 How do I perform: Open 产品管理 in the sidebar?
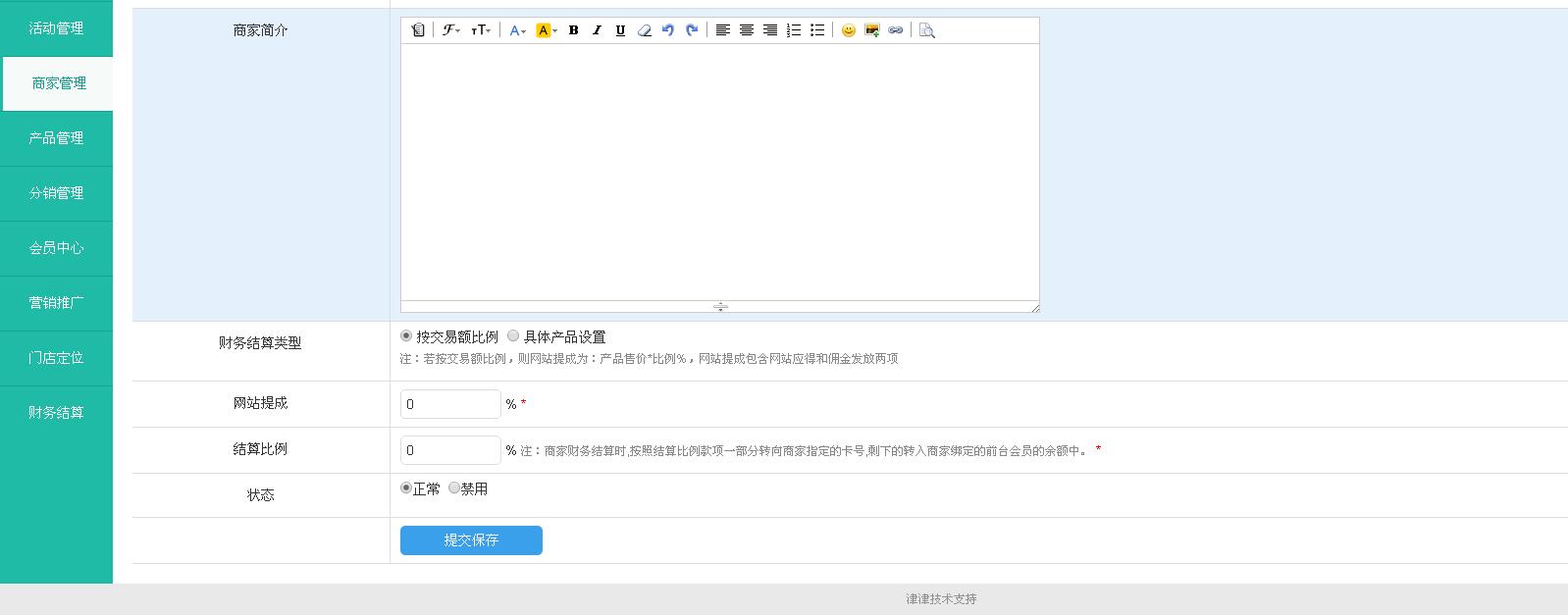[x=56, y=138]
